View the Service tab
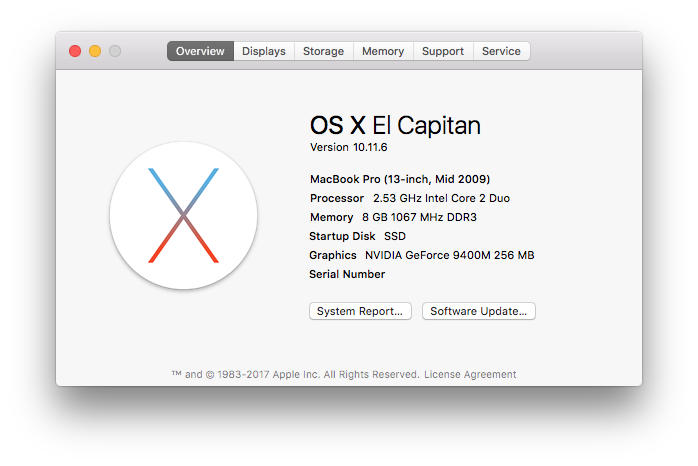The image size is (698, 466). click(x=501, y=51)
